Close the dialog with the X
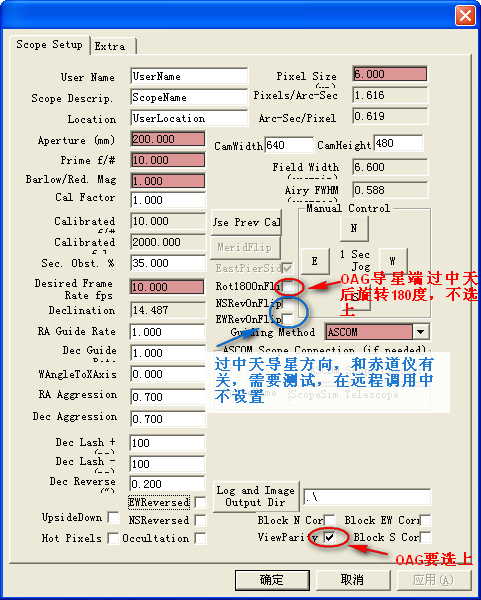 465,16
